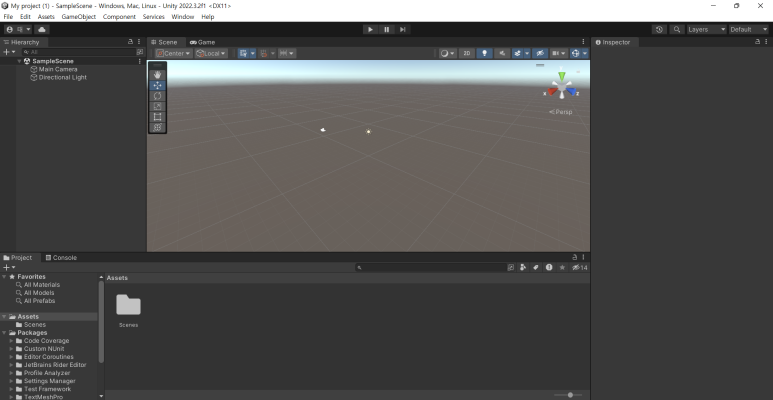
Task: Click the Pause button
Action: click(386, 30)
